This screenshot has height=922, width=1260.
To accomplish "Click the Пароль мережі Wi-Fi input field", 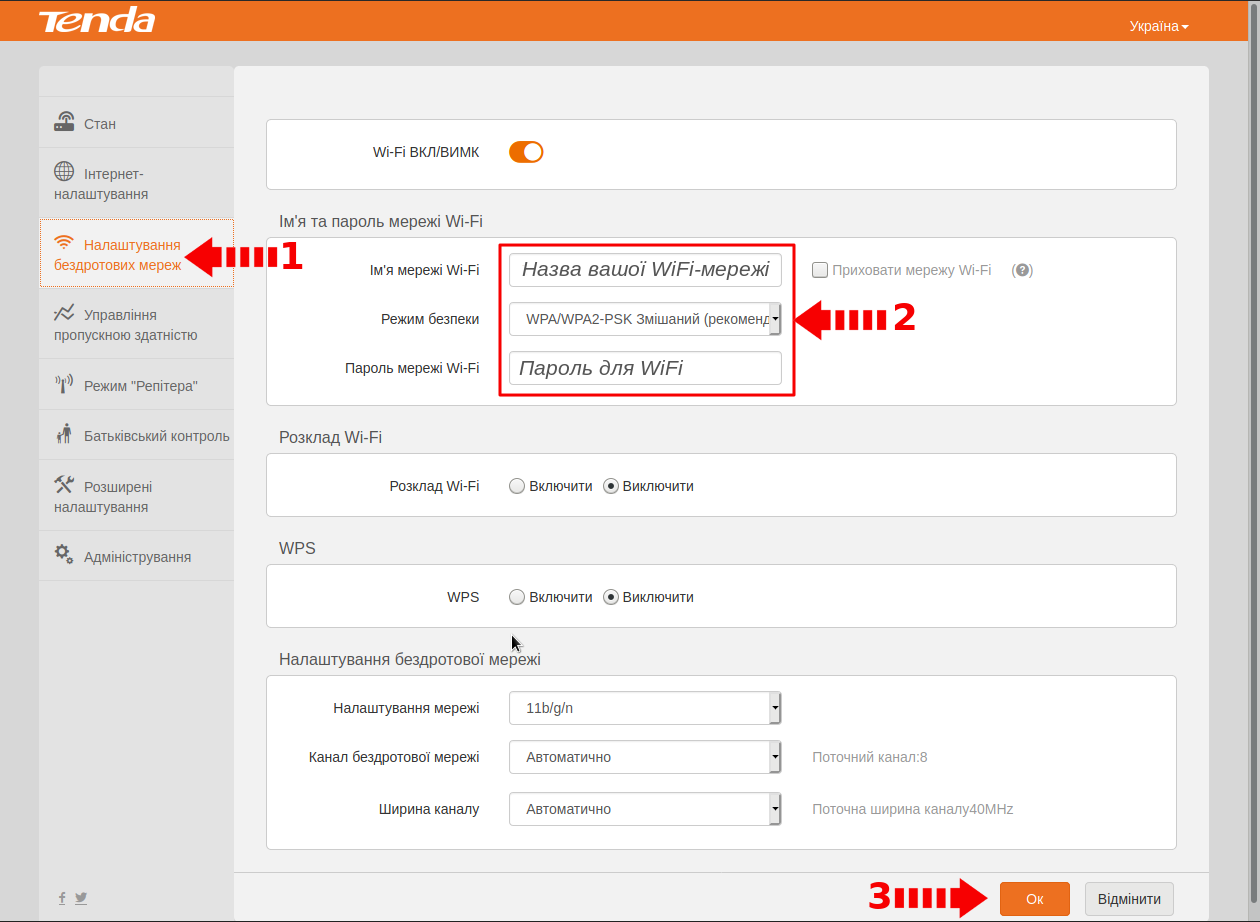I will [645, 368].
